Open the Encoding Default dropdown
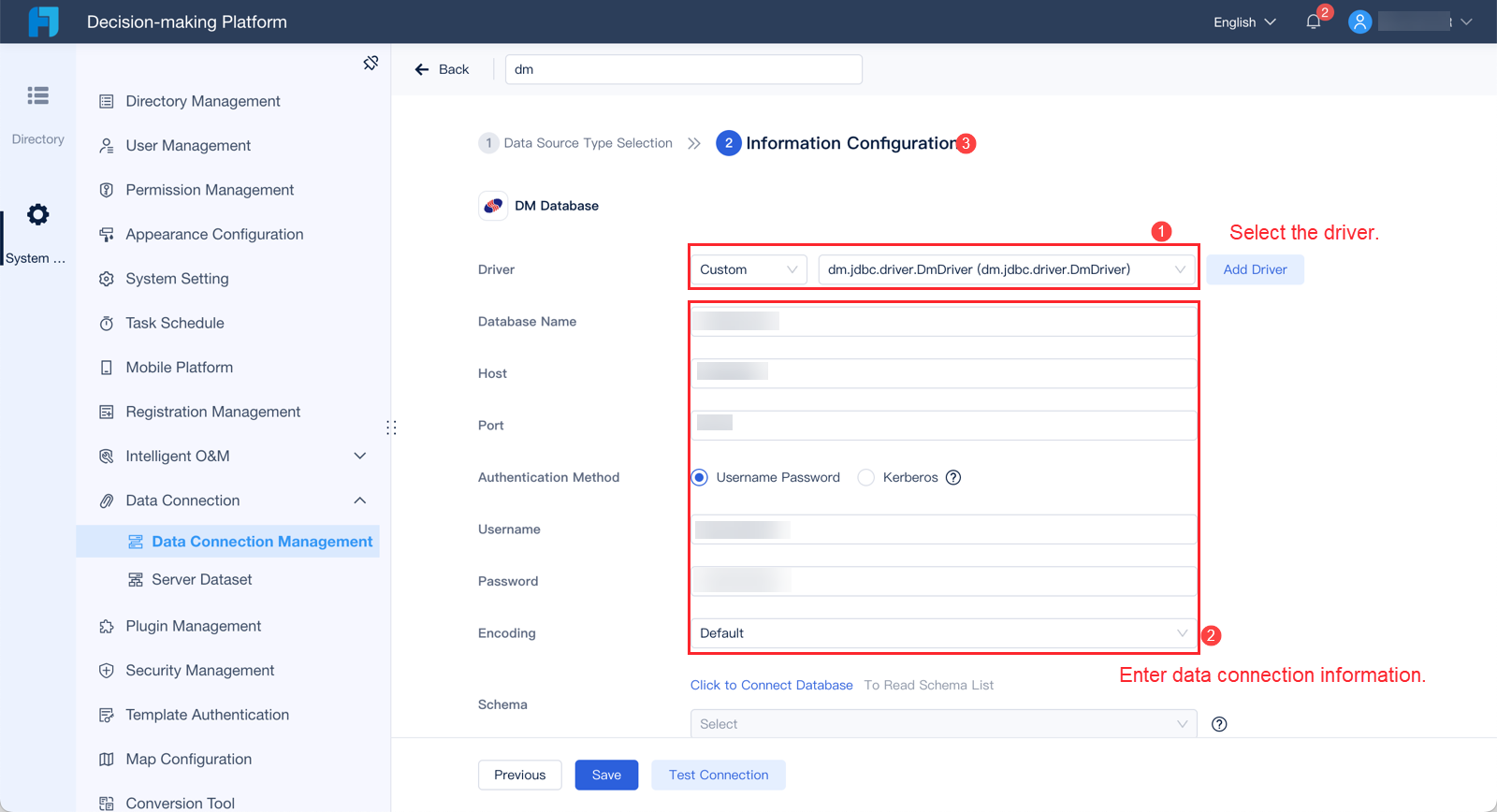Image resolution: width=1497 pixels, height=812 pixels. (944, 633)
